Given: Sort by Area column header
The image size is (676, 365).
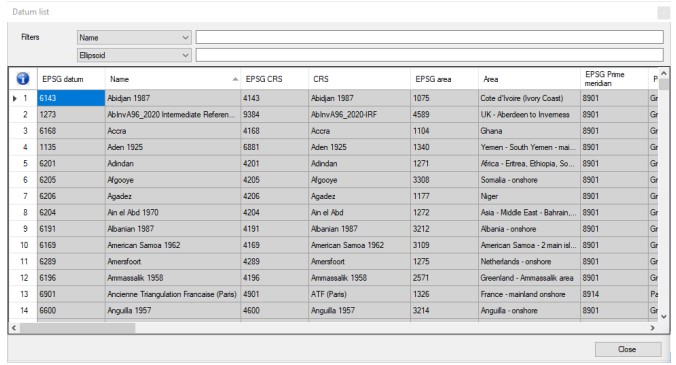Looking at the screenshot, I should [x=529, y=79].
